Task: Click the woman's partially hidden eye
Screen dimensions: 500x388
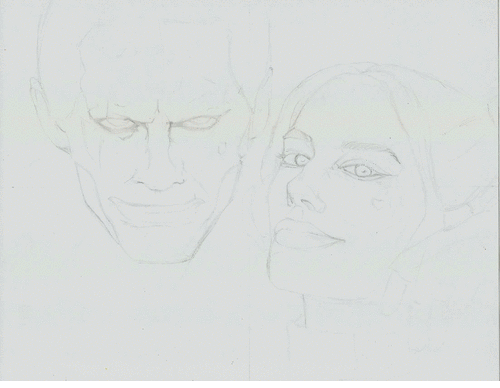Action: (x=296, y=159)
